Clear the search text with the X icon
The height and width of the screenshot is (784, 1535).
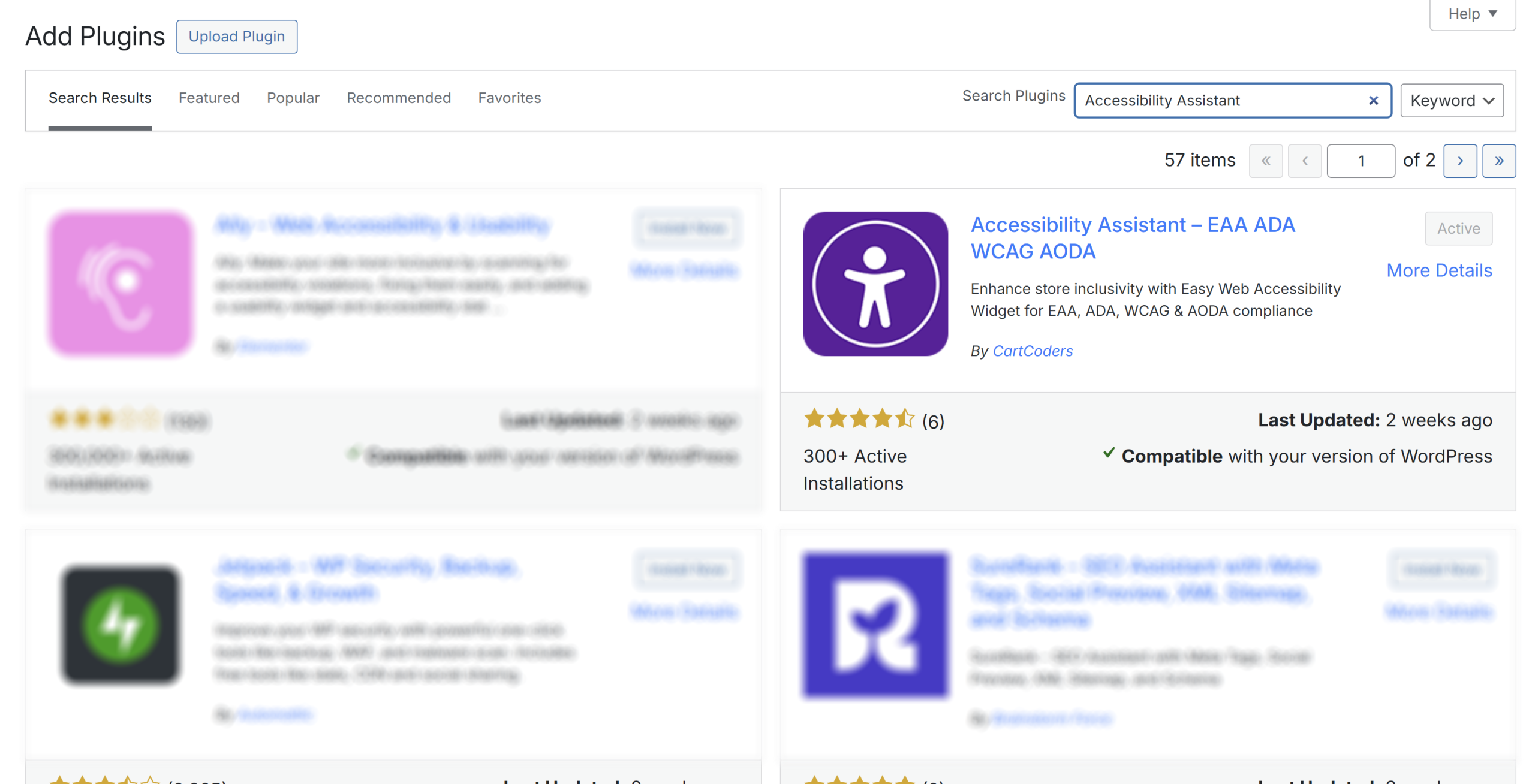[x=1374, y=101]
